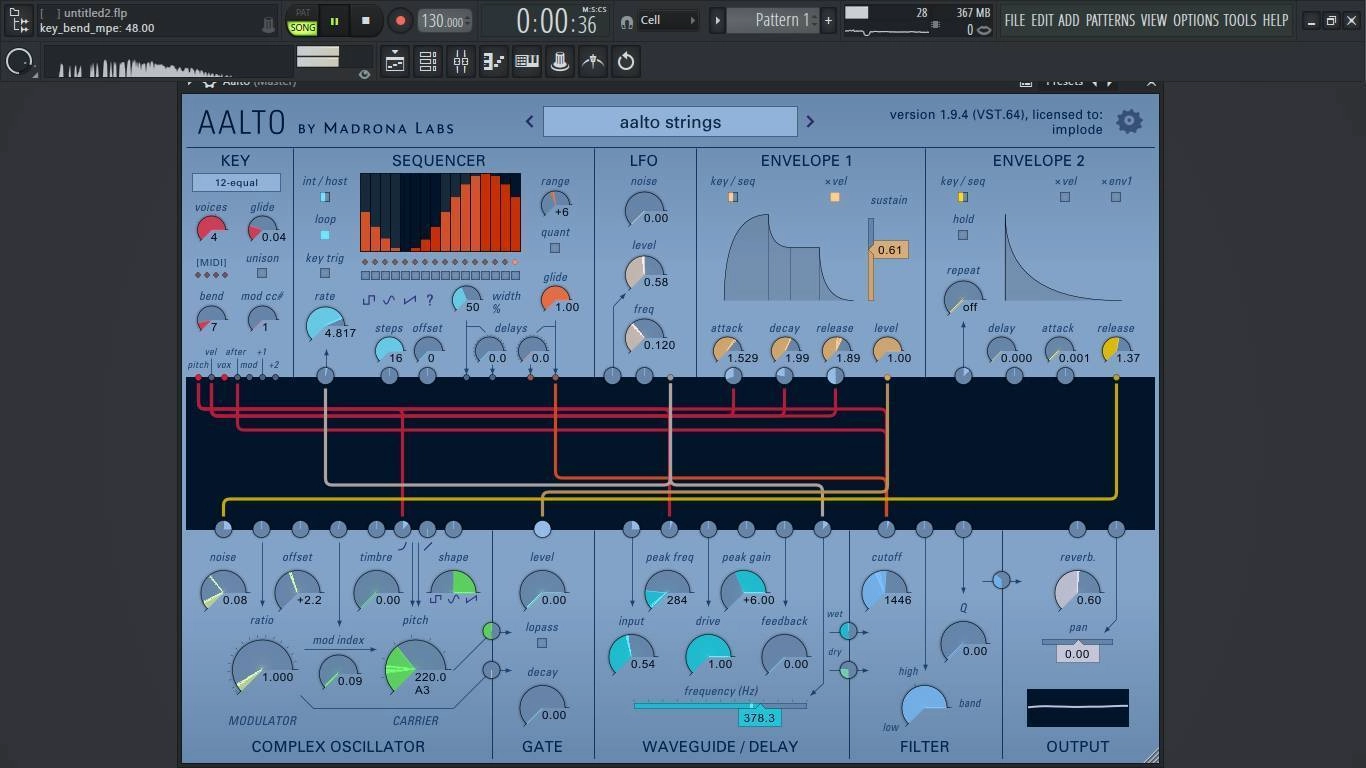Click tempo 130.000 field

pos(443,20)
